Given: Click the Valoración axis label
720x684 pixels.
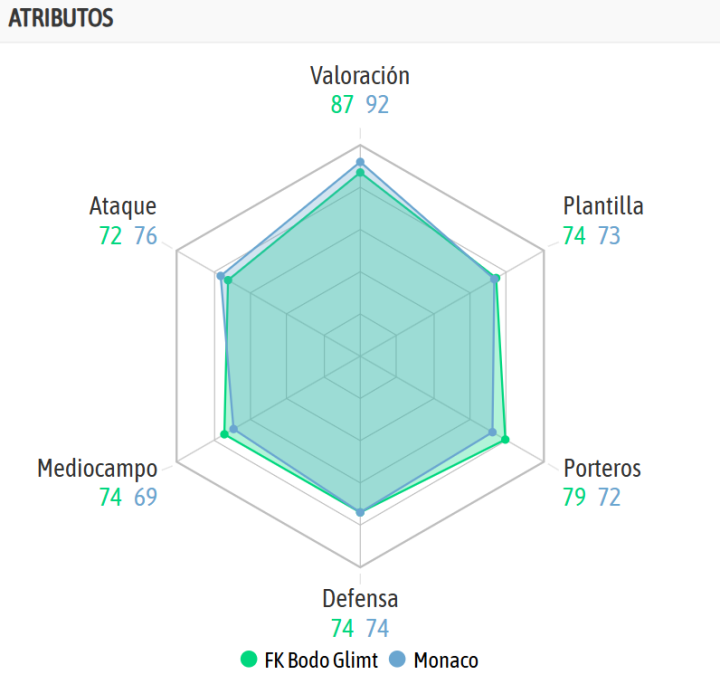Looking at the screenshot, I should coord(360,76).
